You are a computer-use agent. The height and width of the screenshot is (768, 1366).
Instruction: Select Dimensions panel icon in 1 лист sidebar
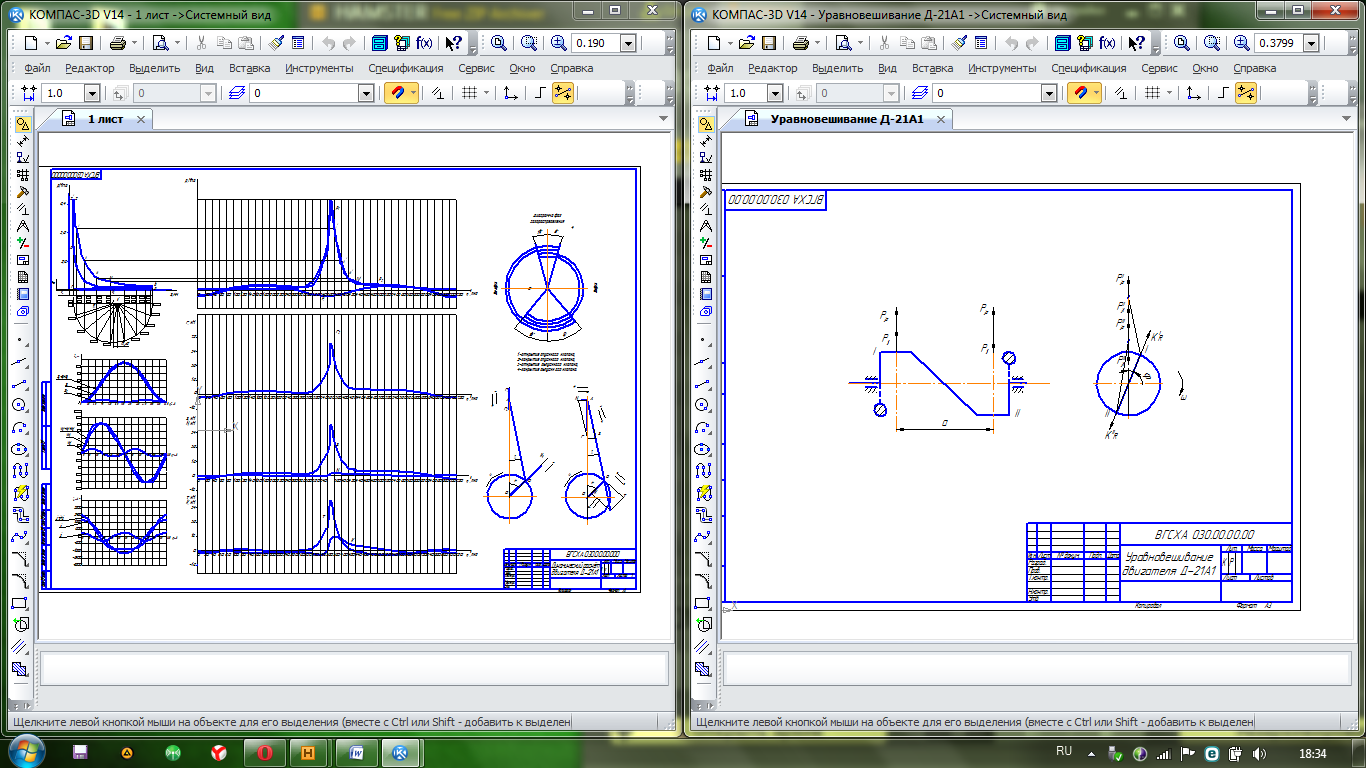point(22,141)
